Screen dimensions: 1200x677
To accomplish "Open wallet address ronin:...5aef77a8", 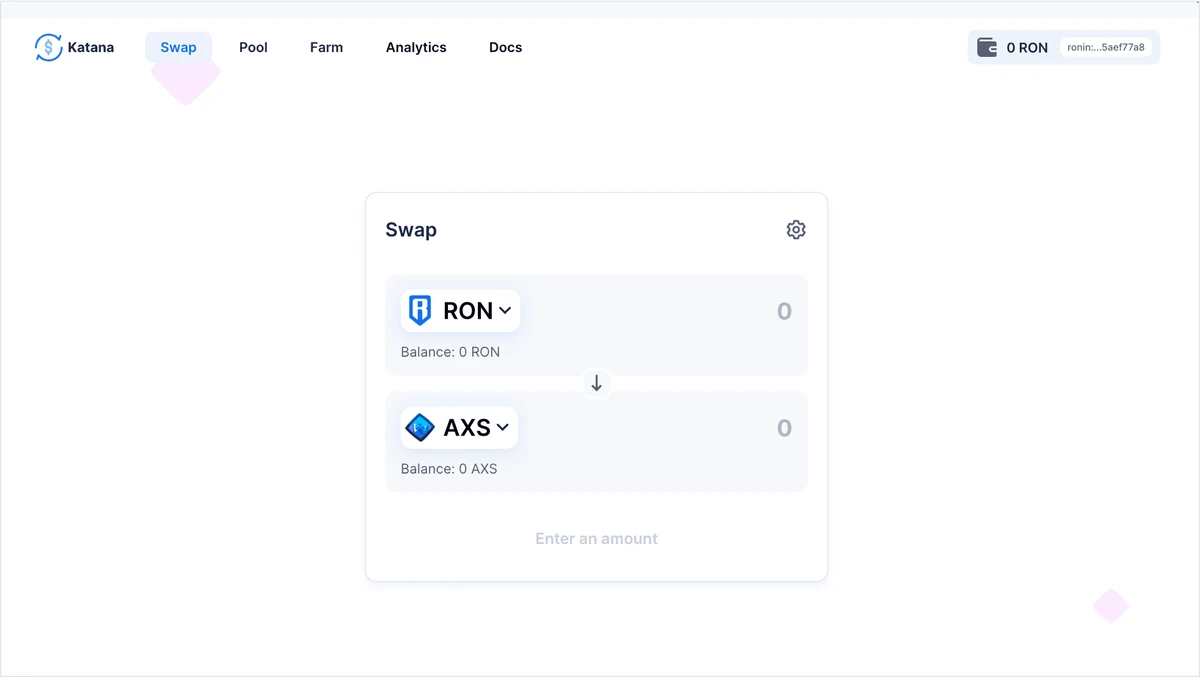I will pyautogui.click(x=1106, y=47).
